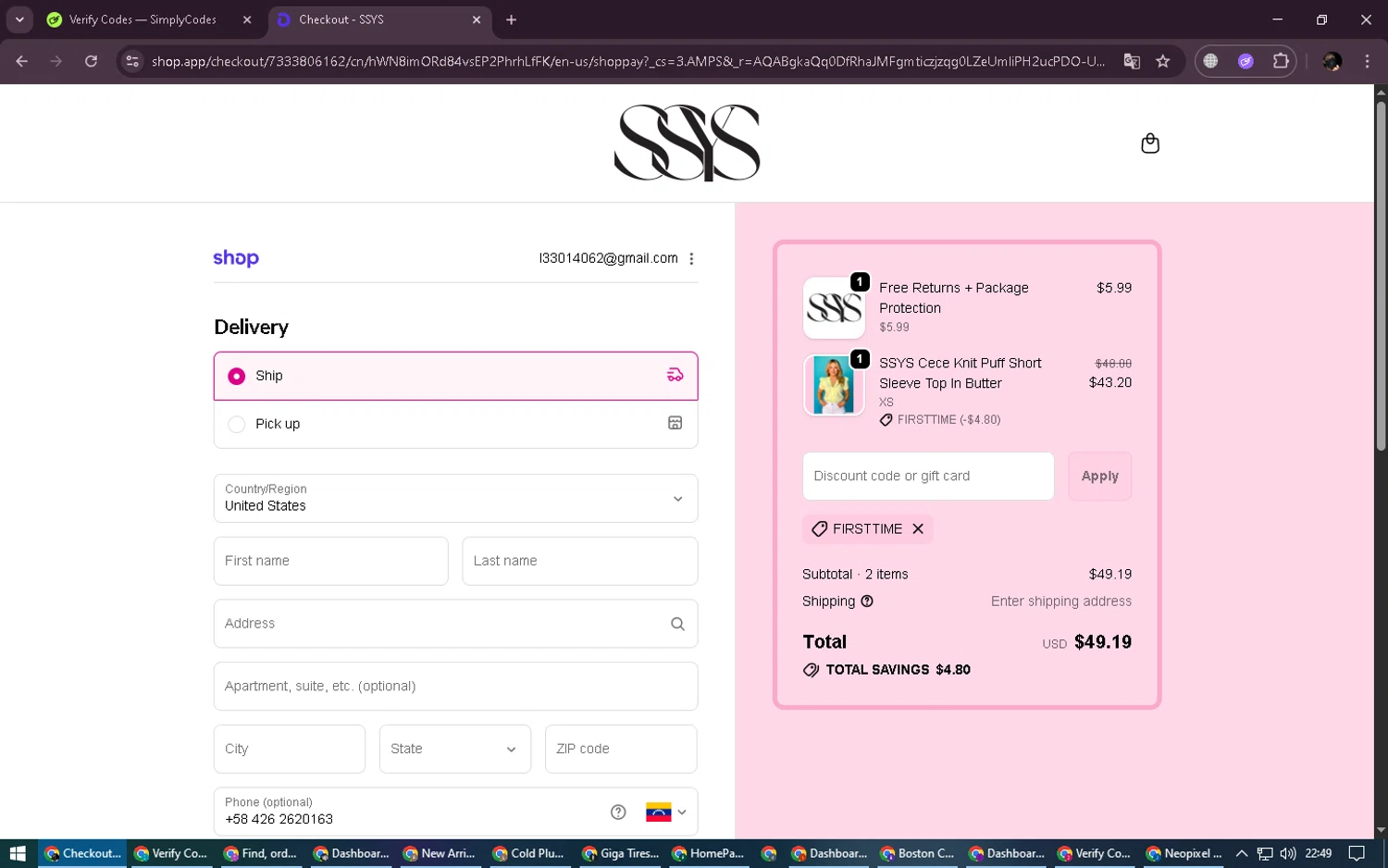
Task: Click the delivery truck icon in Ship row
Action: 675,375
